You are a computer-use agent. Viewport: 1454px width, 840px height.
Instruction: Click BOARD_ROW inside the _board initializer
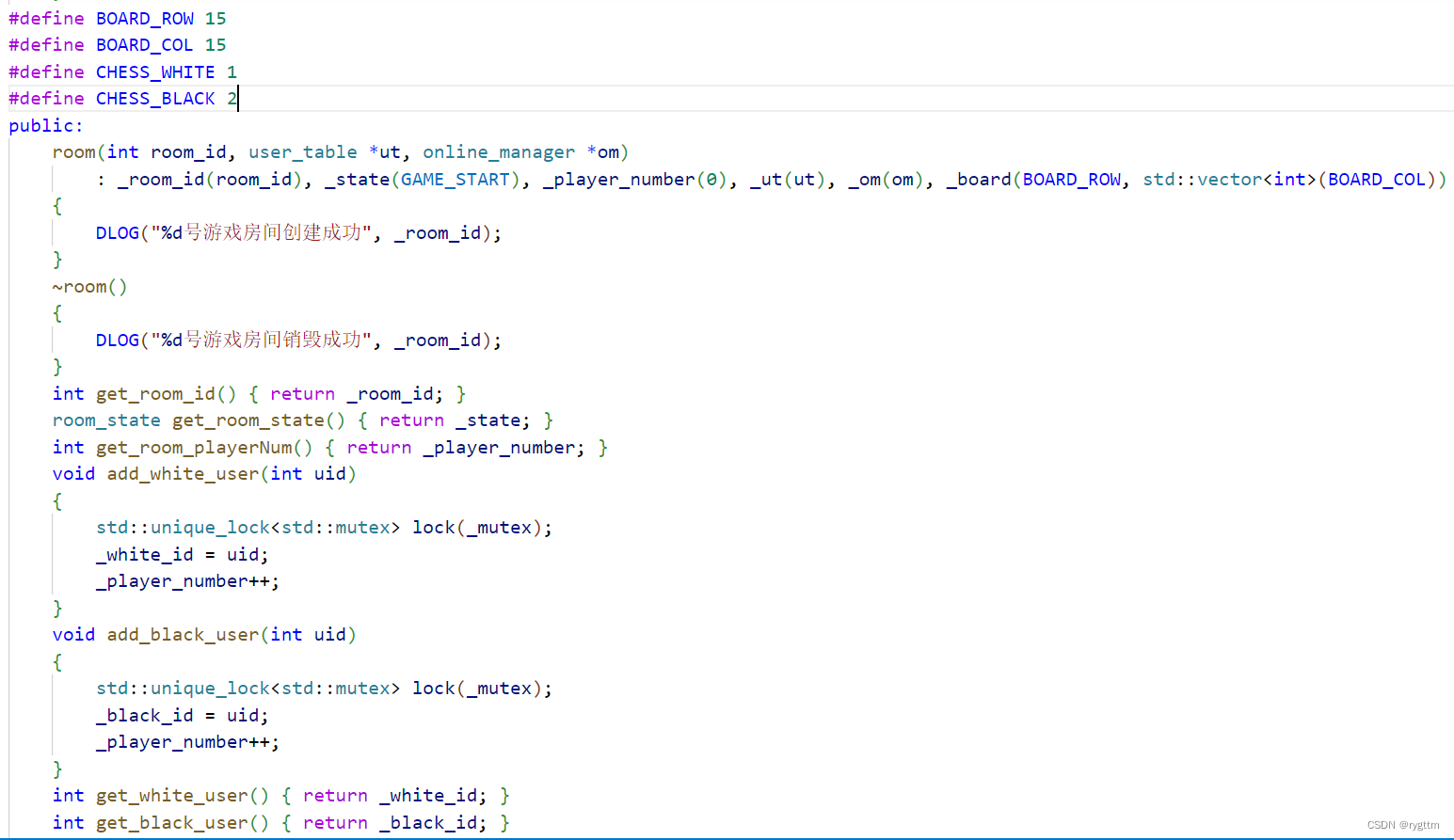(x=1072, y=179)
